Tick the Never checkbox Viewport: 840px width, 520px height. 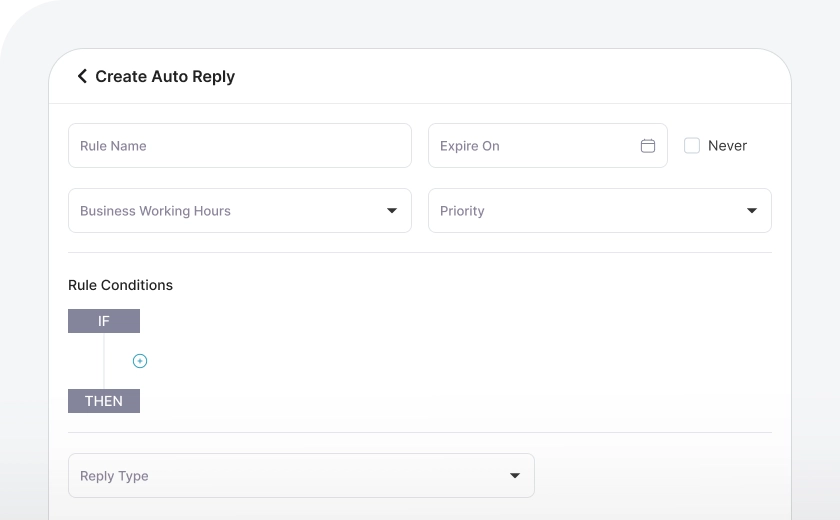(x=692, y=146)
